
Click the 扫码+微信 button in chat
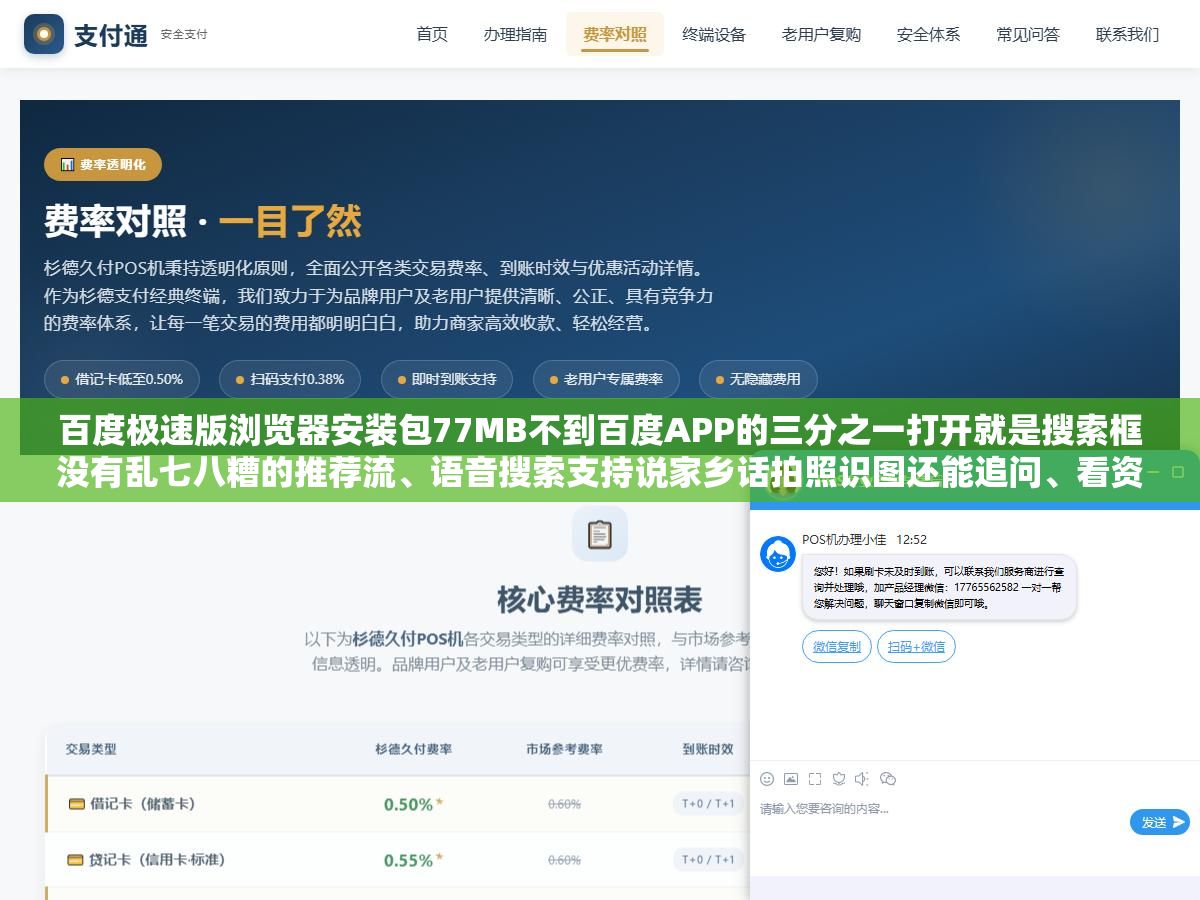[916, 647]
